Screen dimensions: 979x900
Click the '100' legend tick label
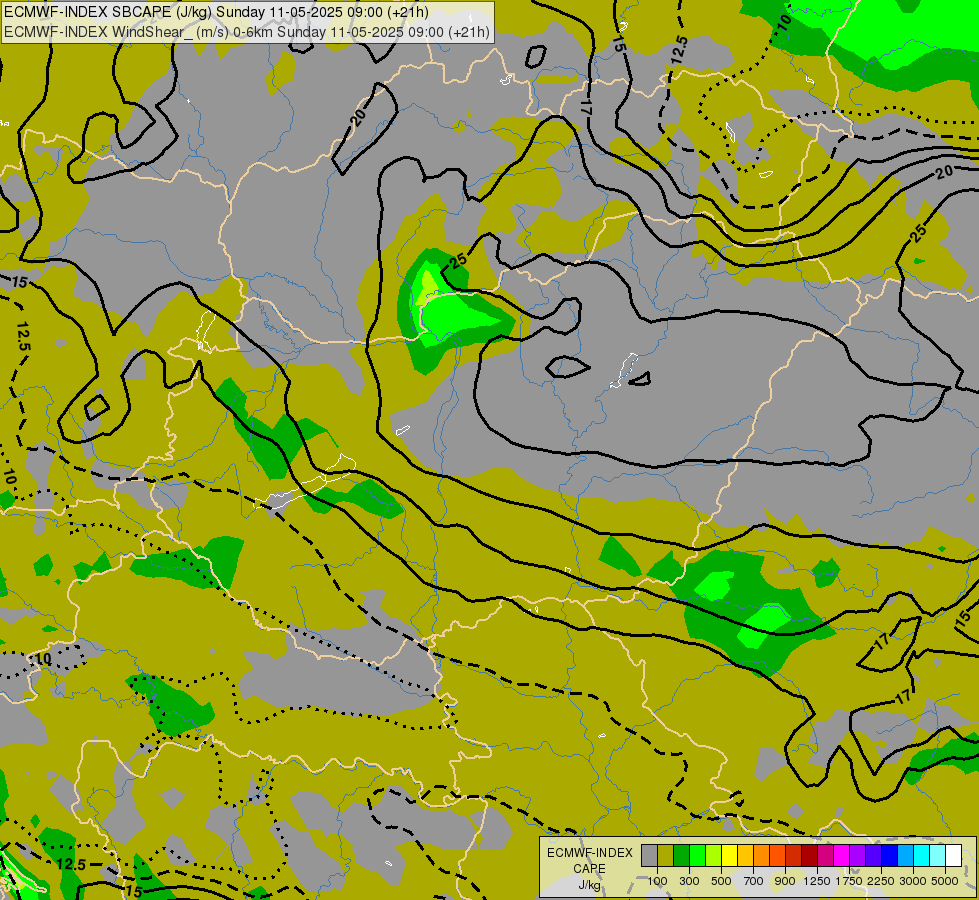click(657, 881)
